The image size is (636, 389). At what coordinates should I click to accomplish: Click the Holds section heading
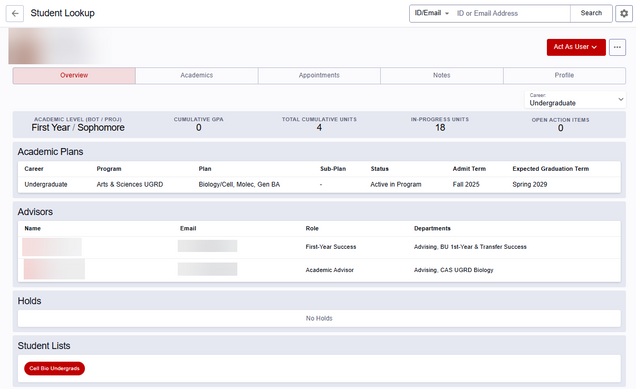(x=29, y=301)
